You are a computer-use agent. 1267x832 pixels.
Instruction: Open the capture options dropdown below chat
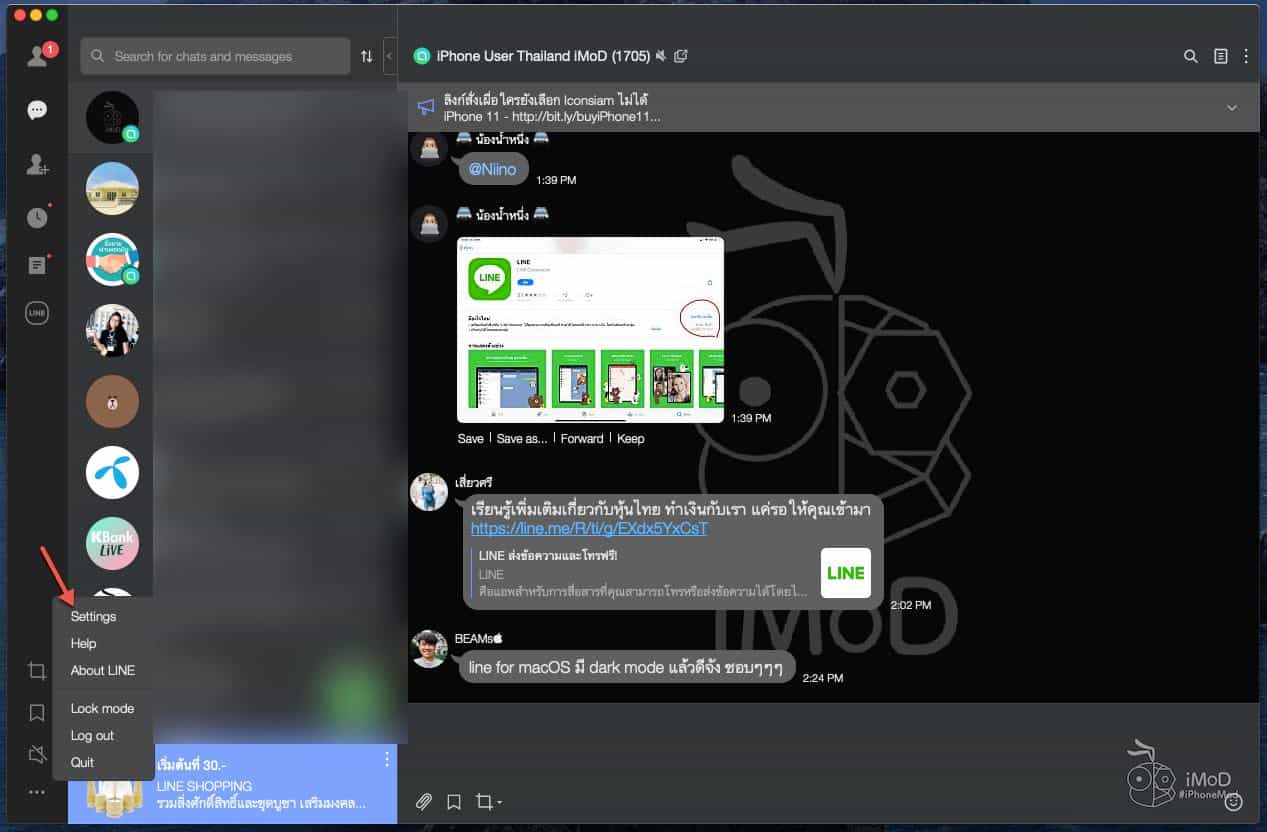point(489,801)
